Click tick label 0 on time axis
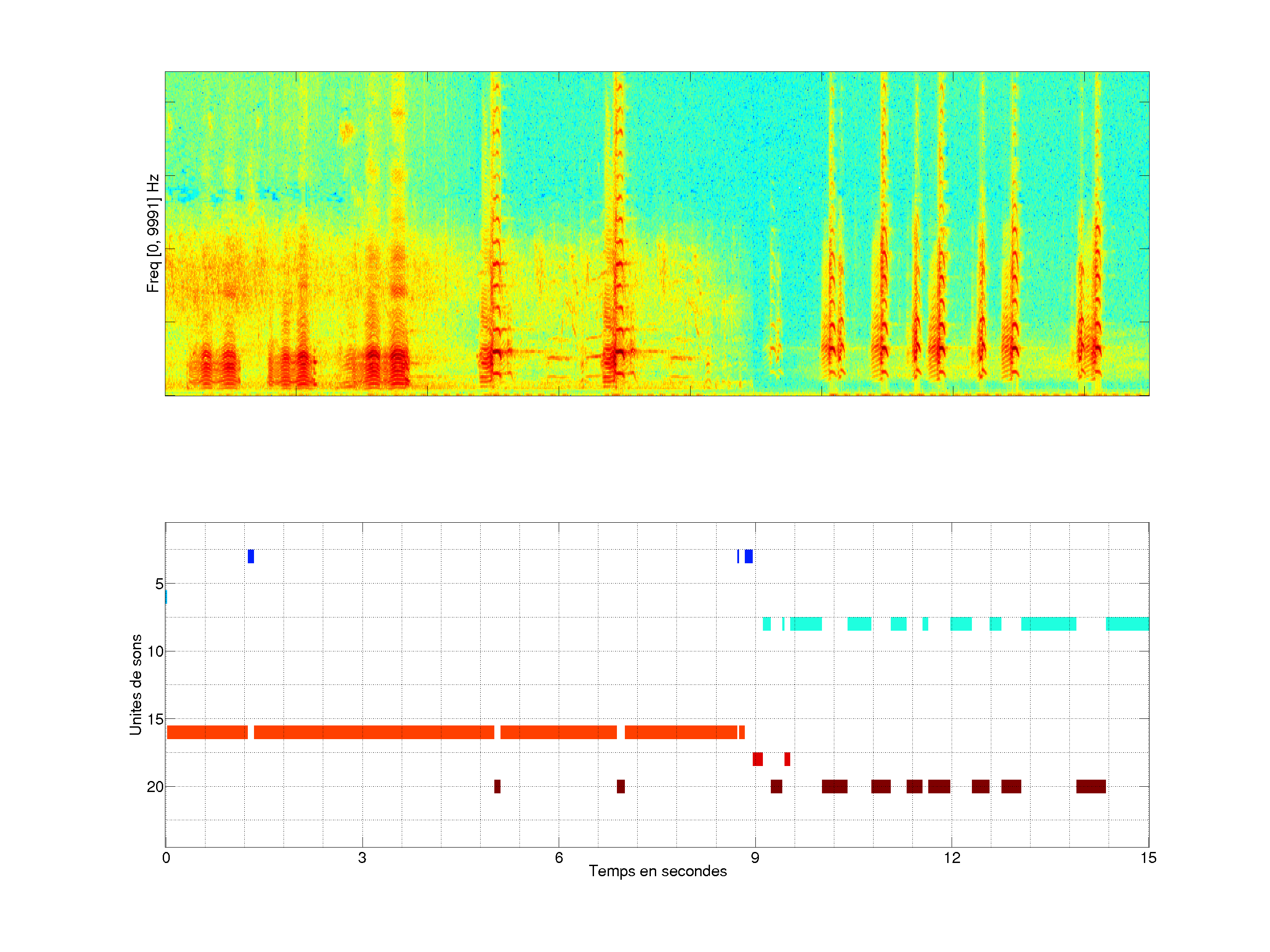 pos(166,858)
